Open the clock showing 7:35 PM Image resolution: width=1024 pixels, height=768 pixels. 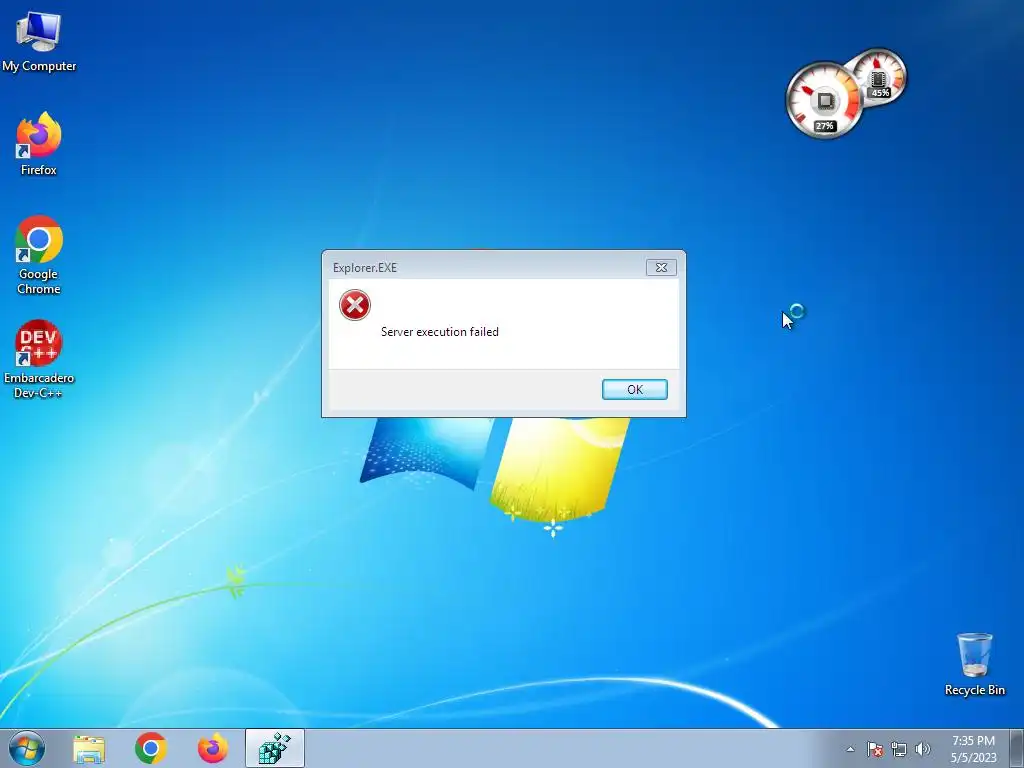tap(973, 749)
